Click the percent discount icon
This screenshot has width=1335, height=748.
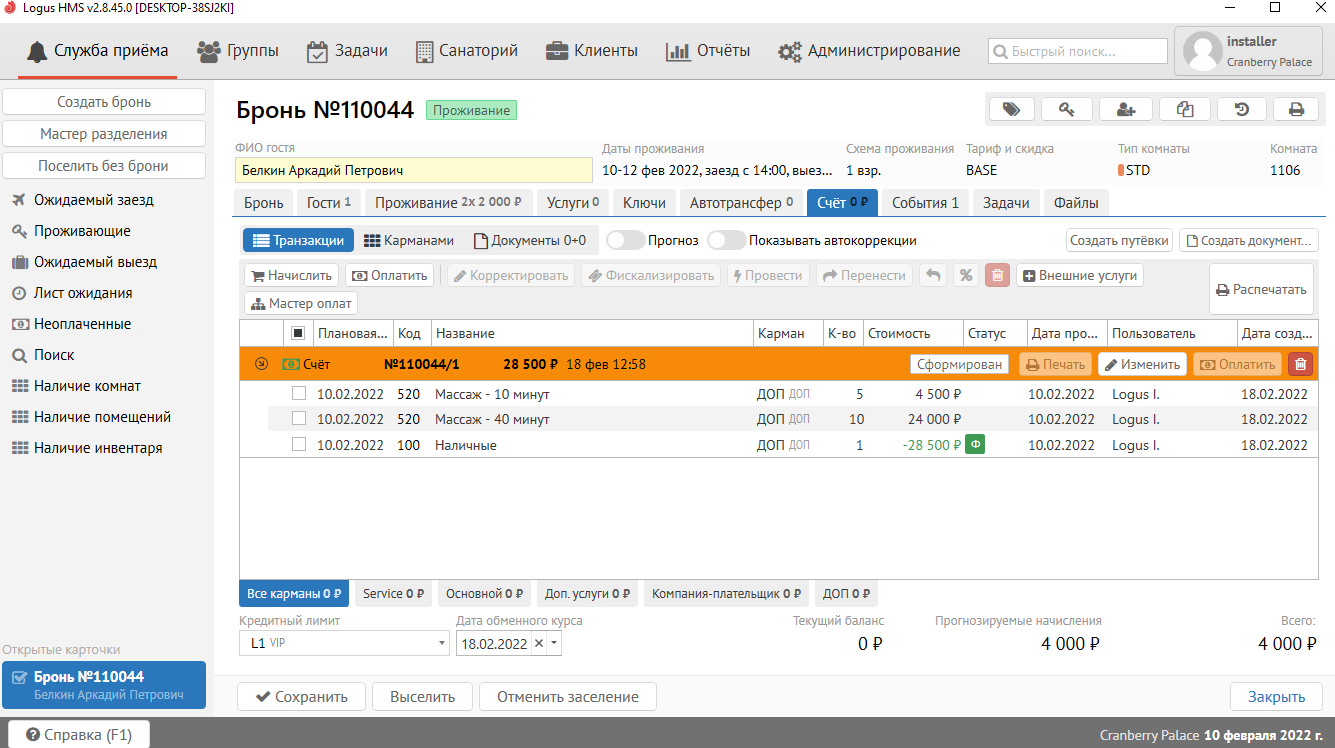click(x=965, y=275)
